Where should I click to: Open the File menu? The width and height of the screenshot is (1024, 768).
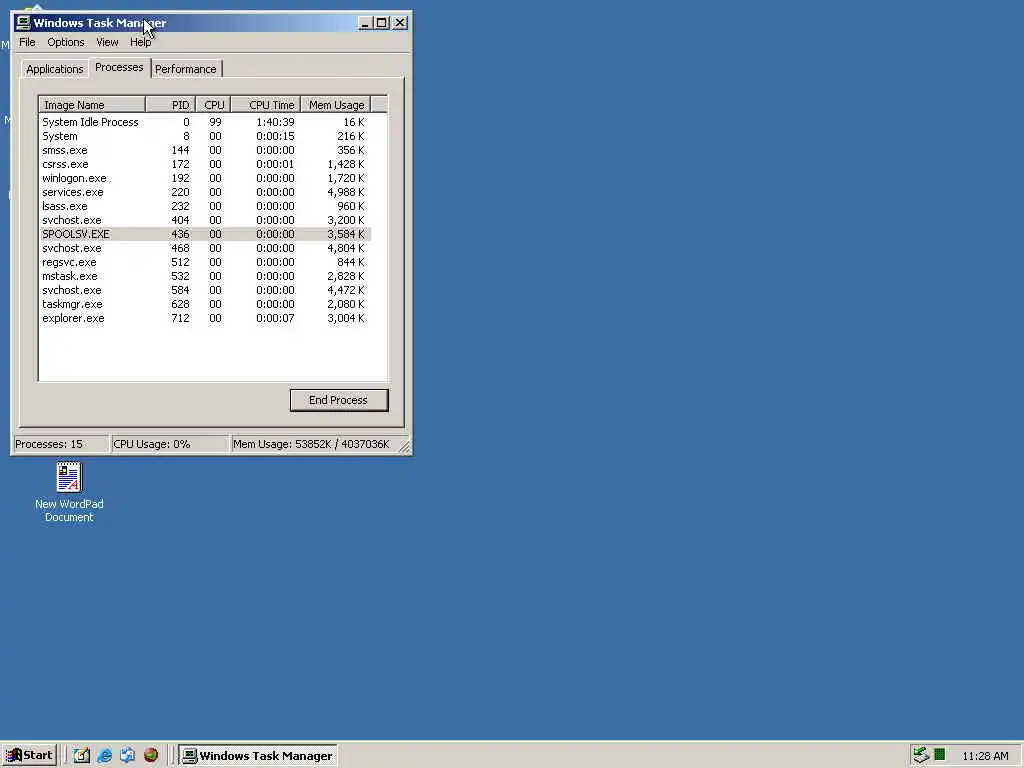coord(27,42)
